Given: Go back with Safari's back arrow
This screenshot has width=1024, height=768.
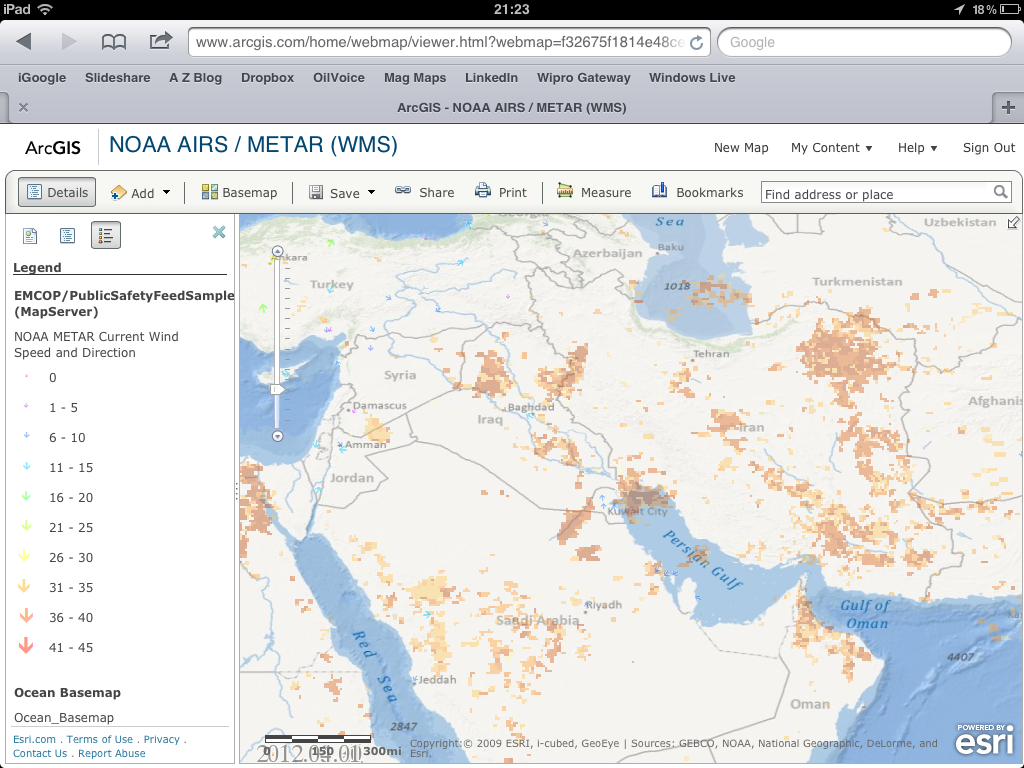Looking at the screenshot, I should click(24, 42).
